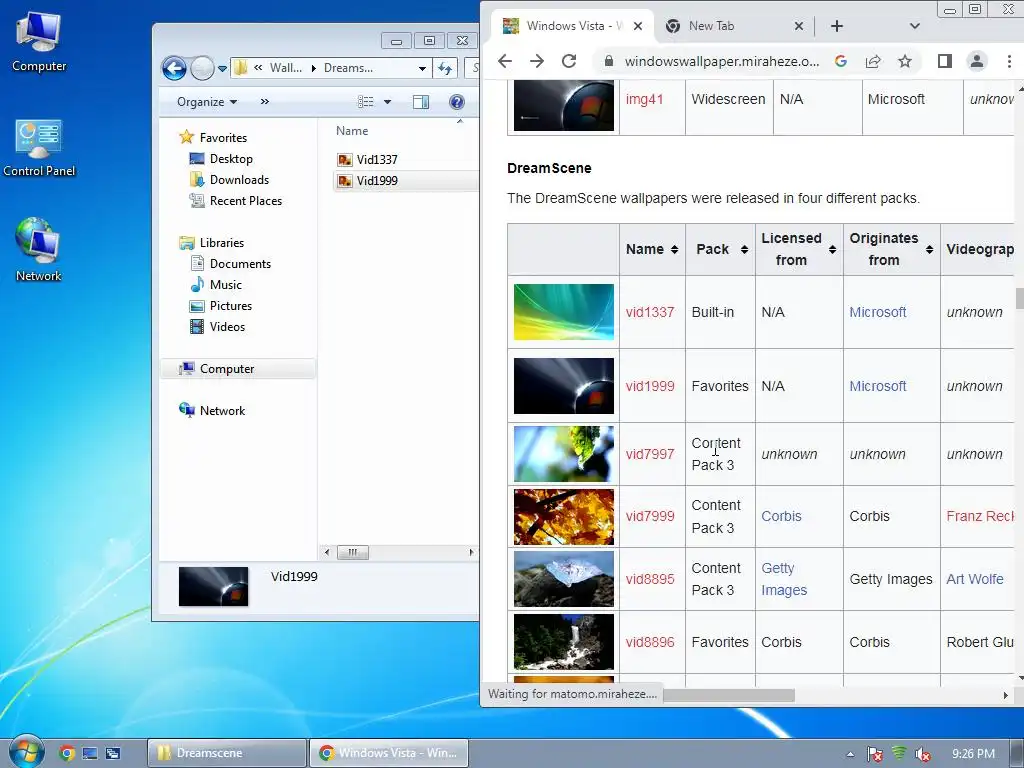
Task: Open the vid7997 link
Action: coord(650,454)
